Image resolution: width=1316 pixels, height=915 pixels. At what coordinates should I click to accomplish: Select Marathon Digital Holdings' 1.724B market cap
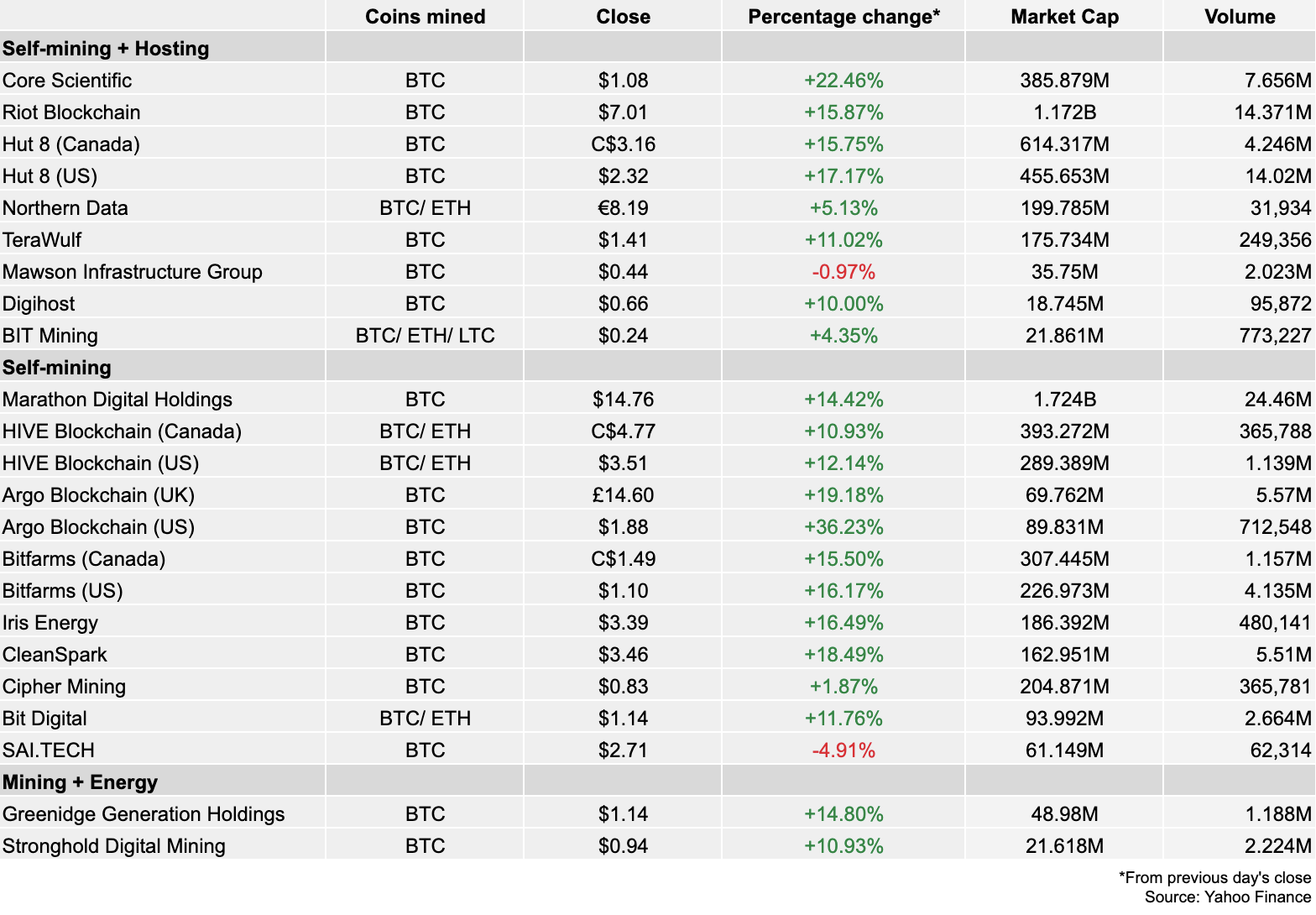click(x=1064, y=400)
